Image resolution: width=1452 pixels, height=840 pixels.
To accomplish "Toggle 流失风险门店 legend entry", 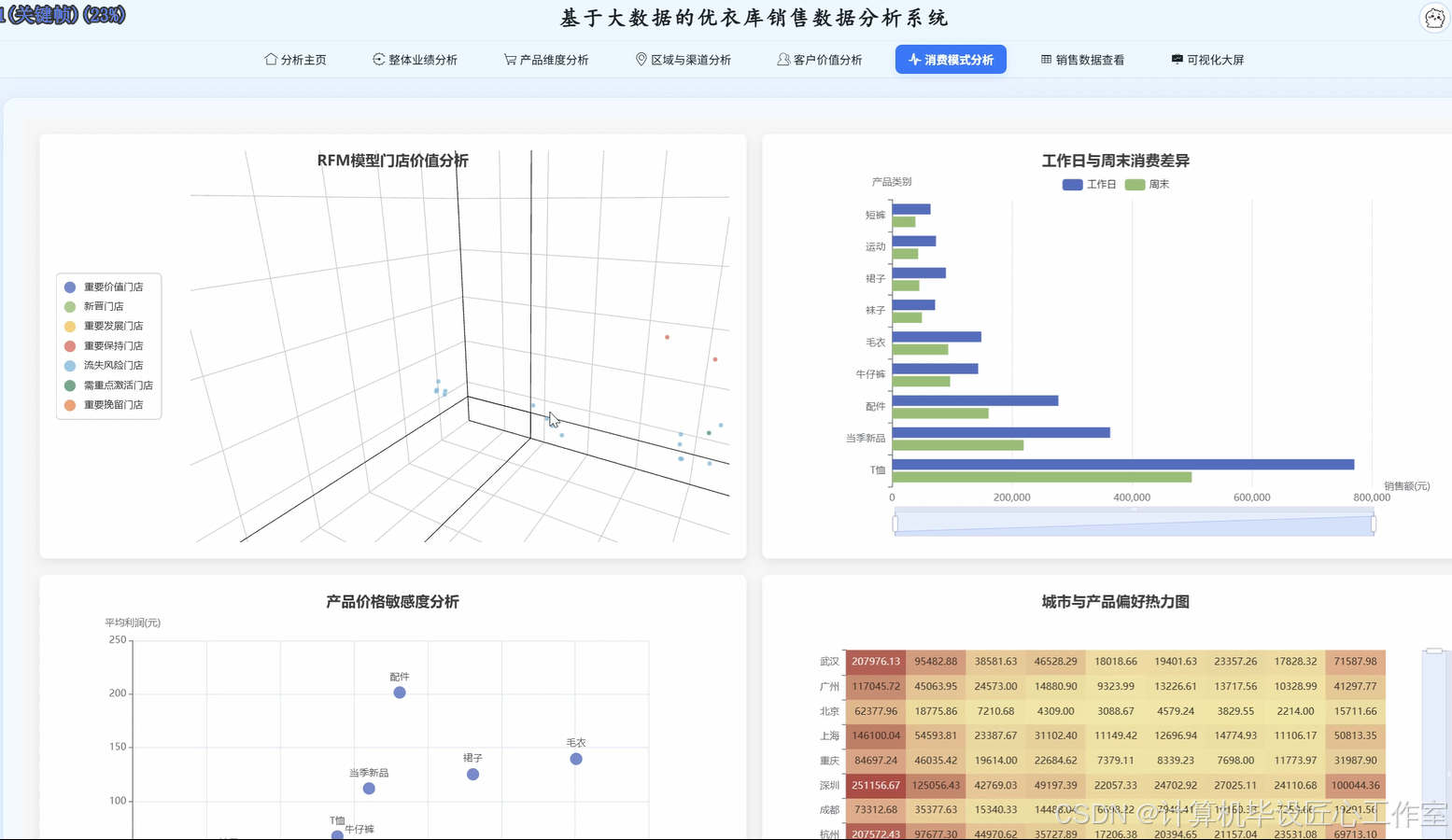I will (104, 366).
